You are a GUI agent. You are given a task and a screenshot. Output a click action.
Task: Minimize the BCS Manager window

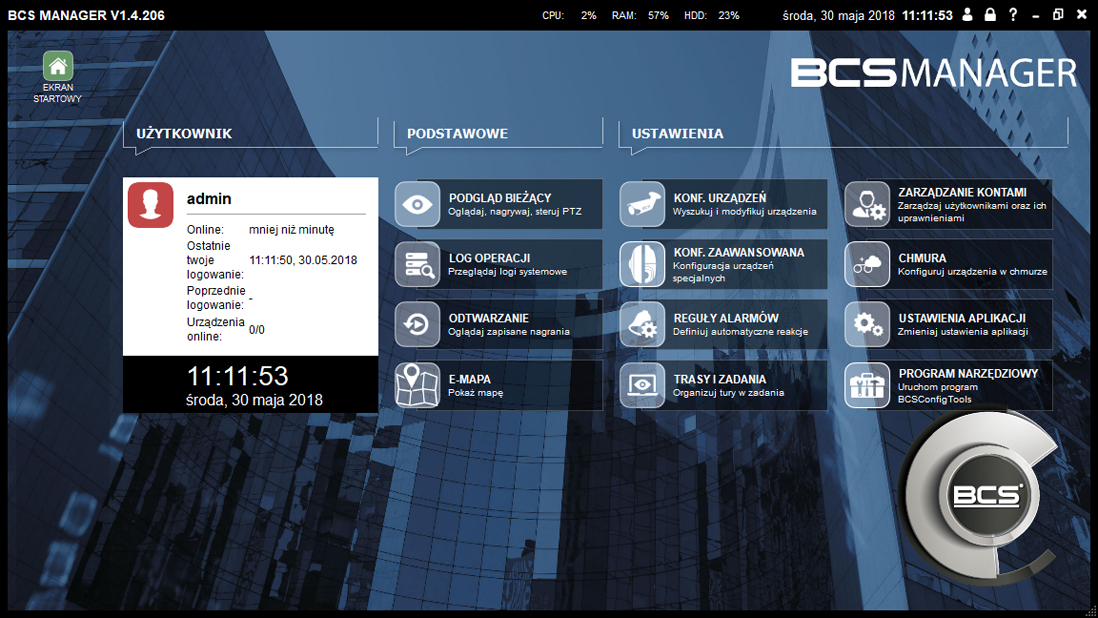click(1036, 15)
